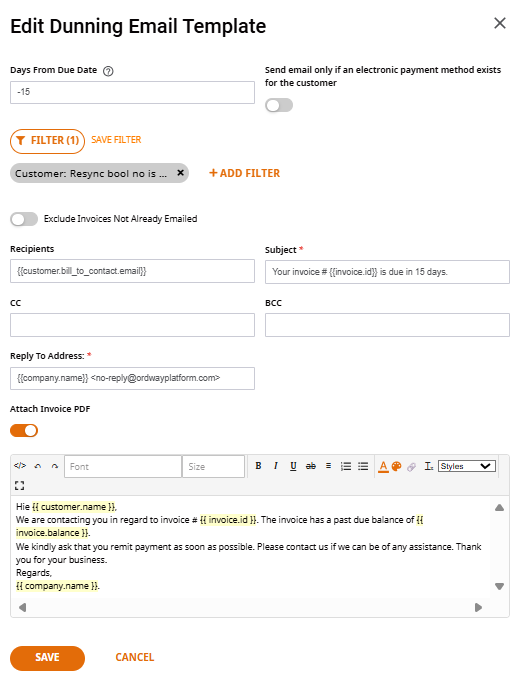Apply italic formatting in editor
Viewport: 525px width, 681px height.
[275, 466]
